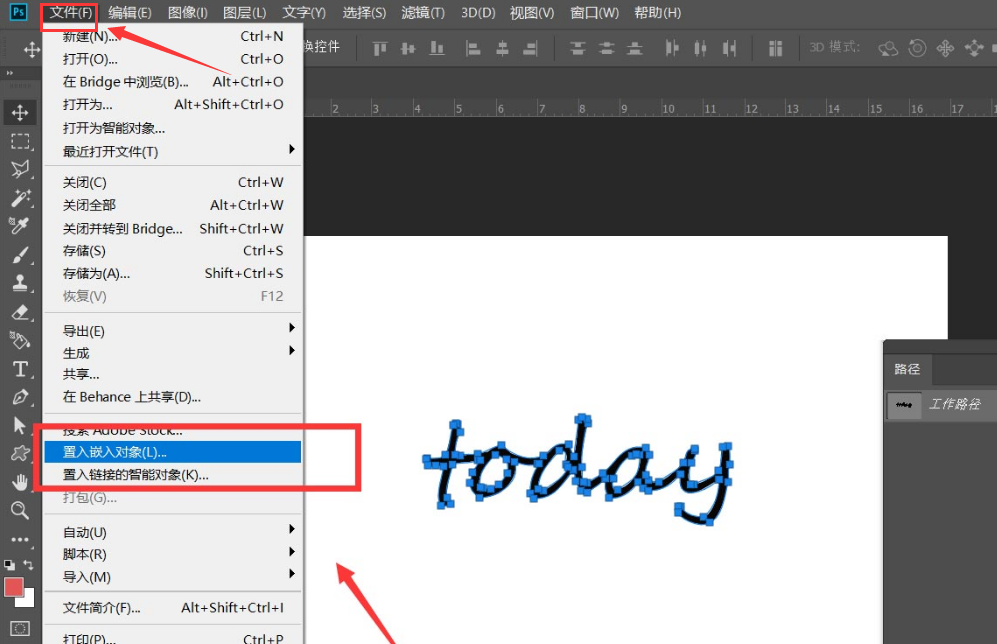The width and height of the screenshot is (997, 644).
Task: Select the Rectangular Marquee tool
Action: coord(20,141)
